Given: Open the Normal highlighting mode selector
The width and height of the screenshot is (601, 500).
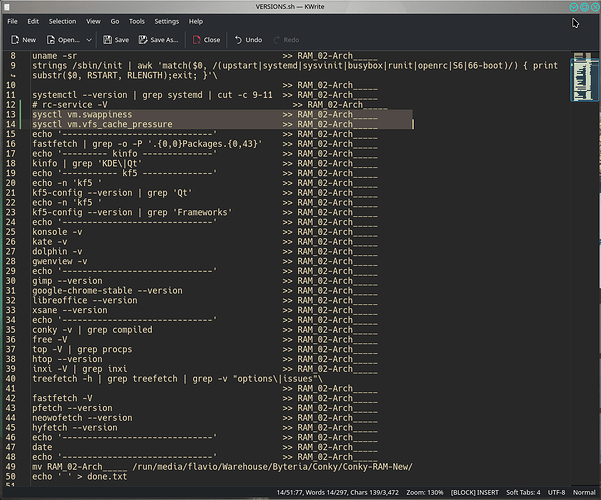Looking at the screenshot, I should (x=588, y=493).
